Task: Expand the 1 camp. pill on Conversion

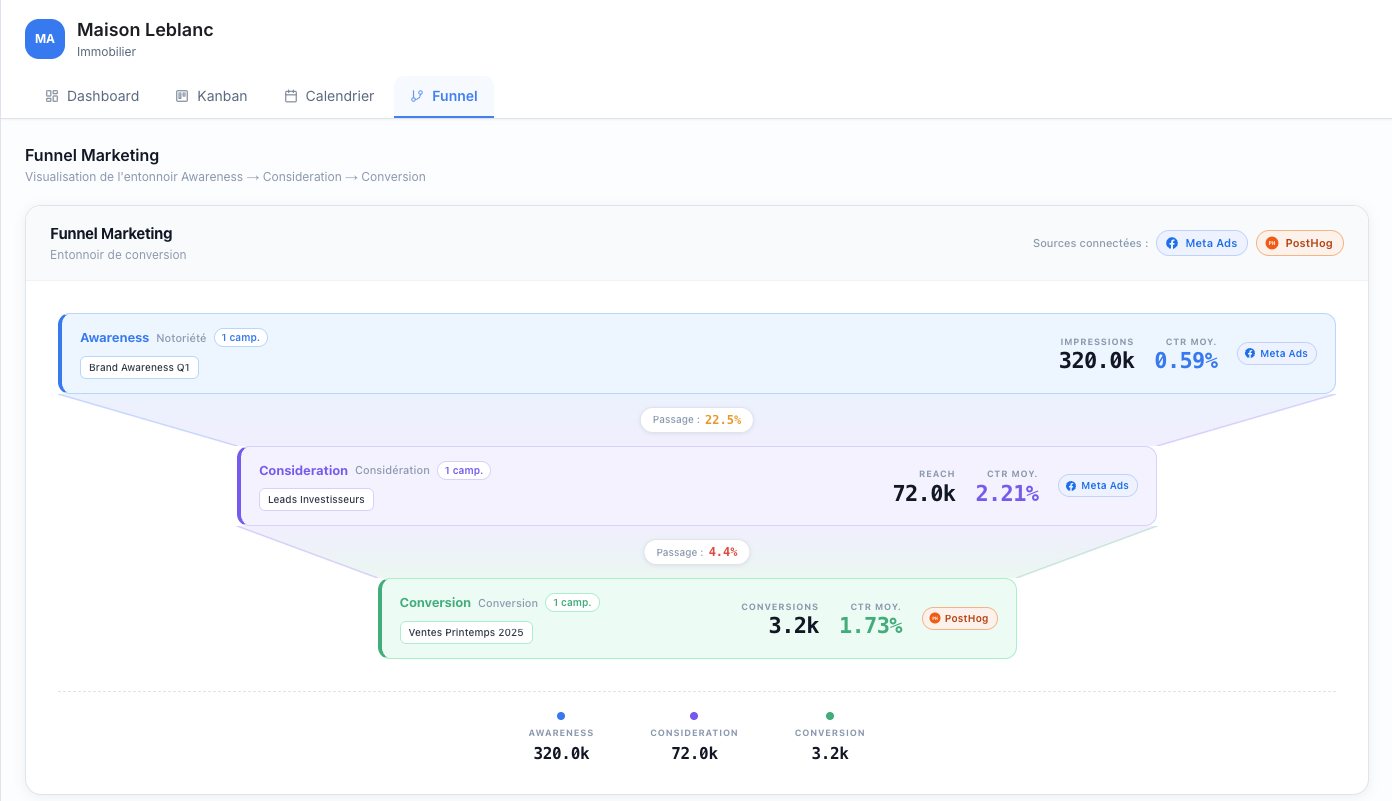Action: (x=572, y=602)
